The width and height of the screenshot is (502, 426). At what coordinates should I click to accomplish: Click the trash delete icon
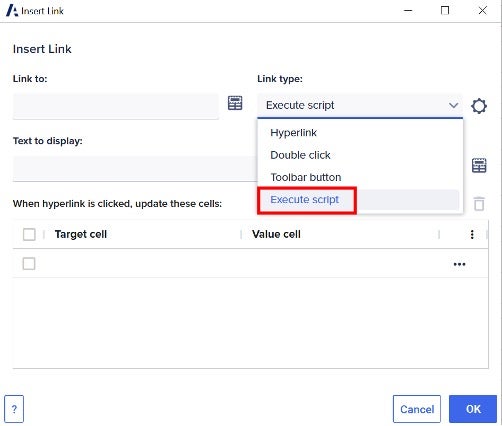tap(479, 203)
